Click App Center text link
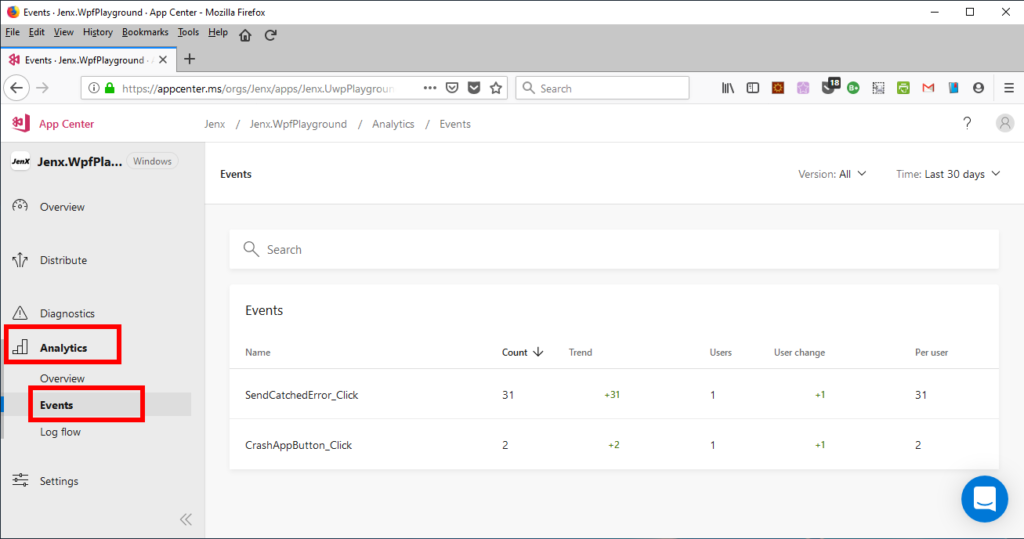1024x539 pixels. (x=67, y=123)
